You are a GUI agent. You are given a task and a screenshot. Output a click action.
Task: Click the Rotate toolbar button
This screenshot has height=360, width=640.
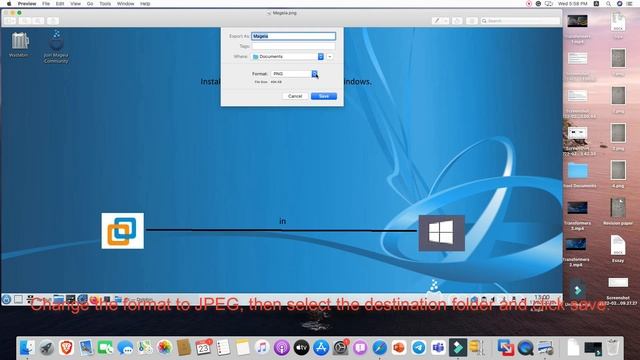tap(457, 20)
